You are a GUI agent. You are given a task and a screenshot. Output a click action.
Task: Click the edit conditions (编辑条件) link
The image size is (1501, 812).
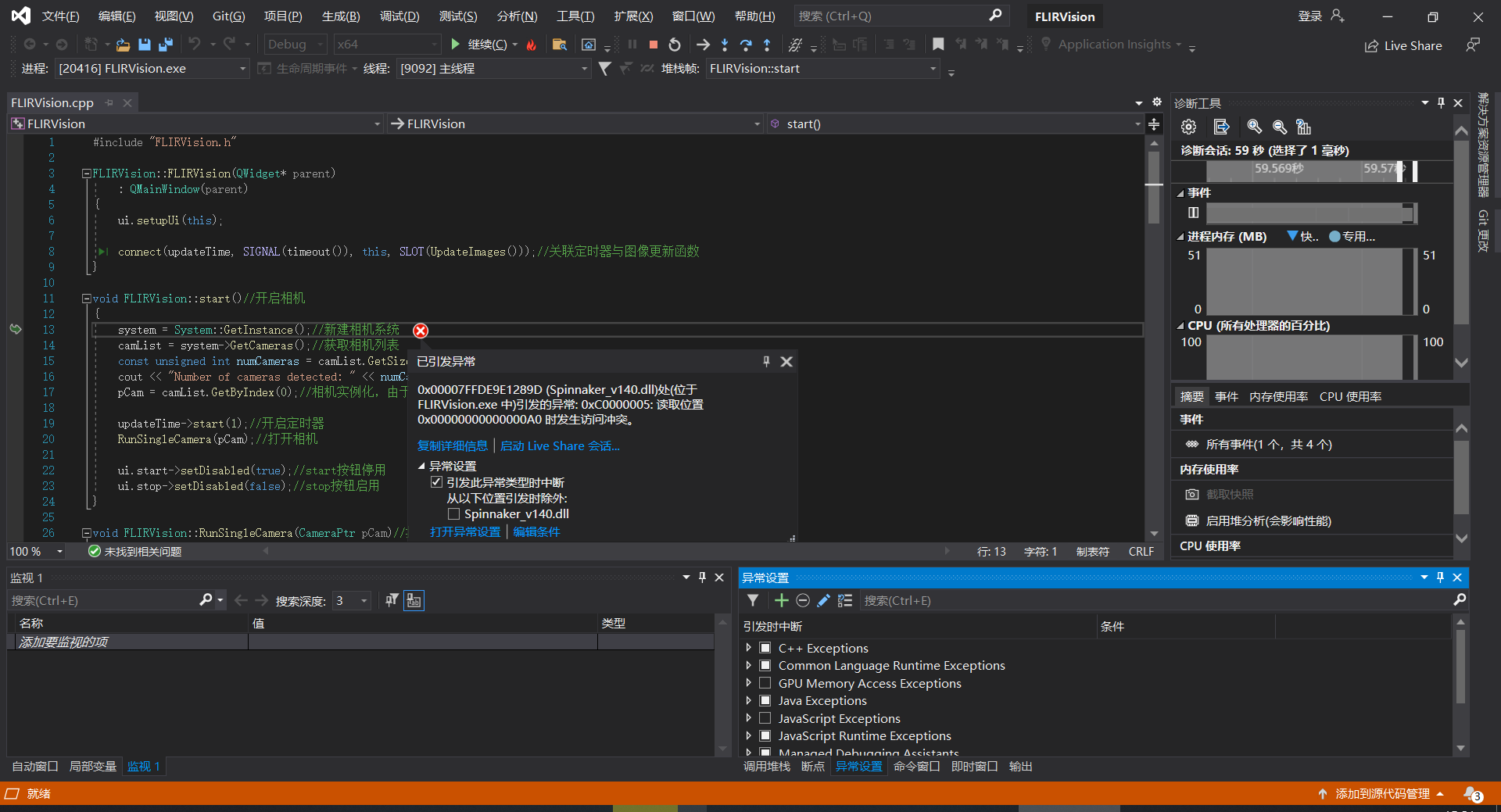click(x=536, y=532)
